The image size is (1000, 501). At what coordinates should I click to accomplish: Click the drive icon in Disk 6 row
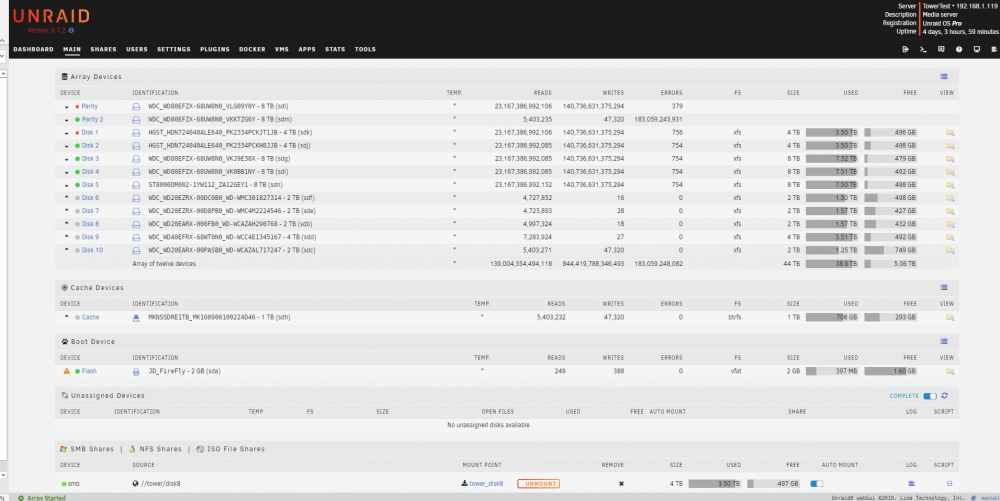coord(136,198)
